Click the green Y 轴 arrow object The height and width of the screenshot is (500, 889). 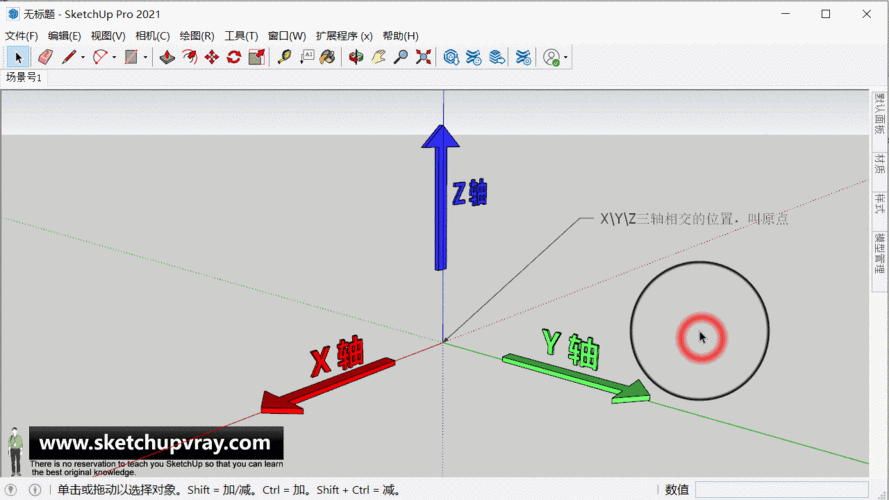(576, 380)
